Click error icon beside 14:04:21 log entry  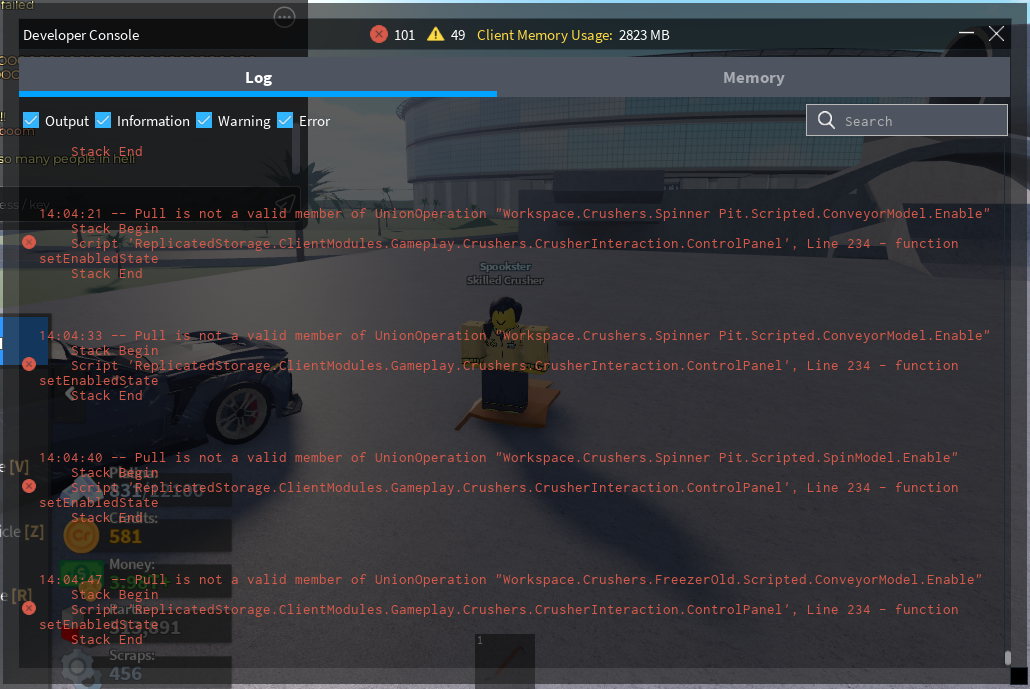coord(29,242)
